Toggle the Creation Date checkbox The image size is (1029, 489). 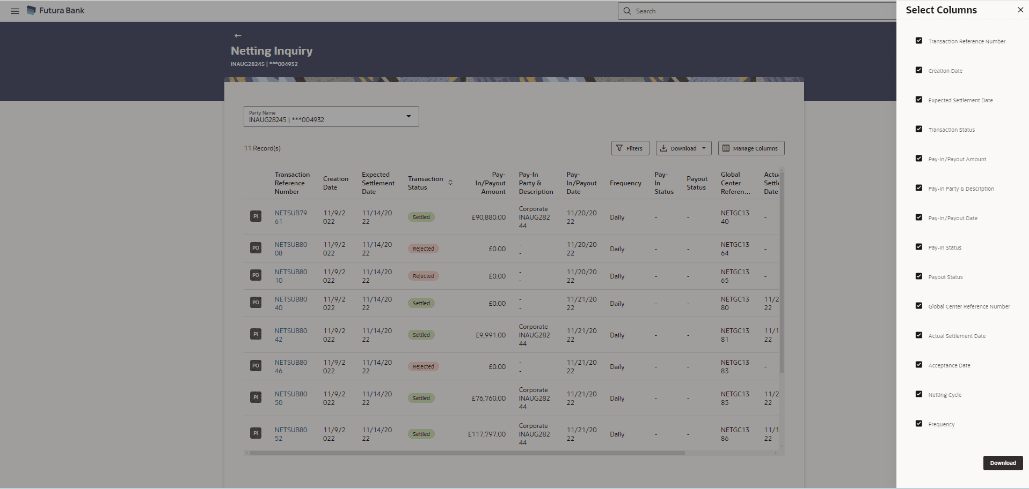pos(919,70)
